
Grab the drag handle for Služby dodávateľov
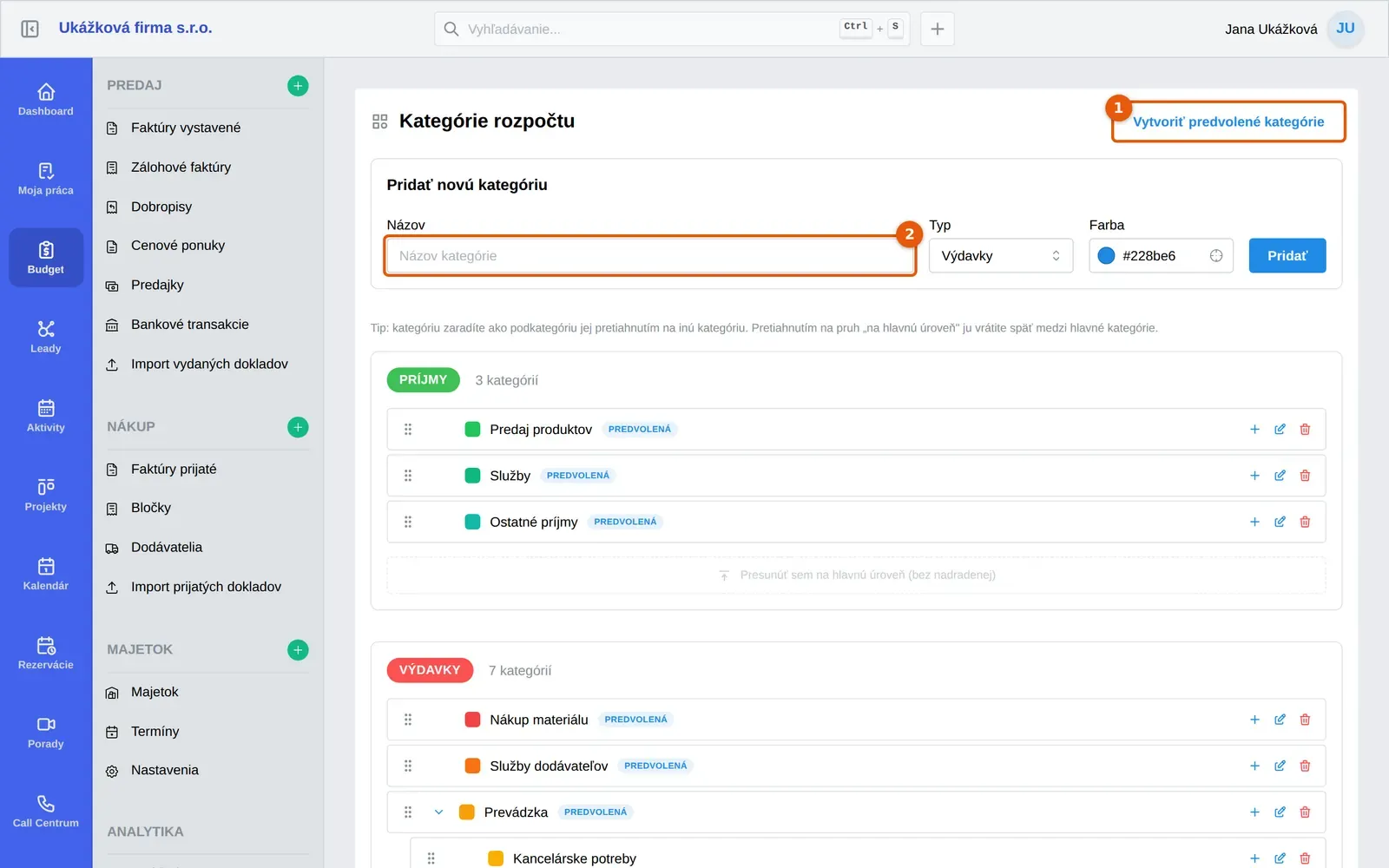[408, 766]
